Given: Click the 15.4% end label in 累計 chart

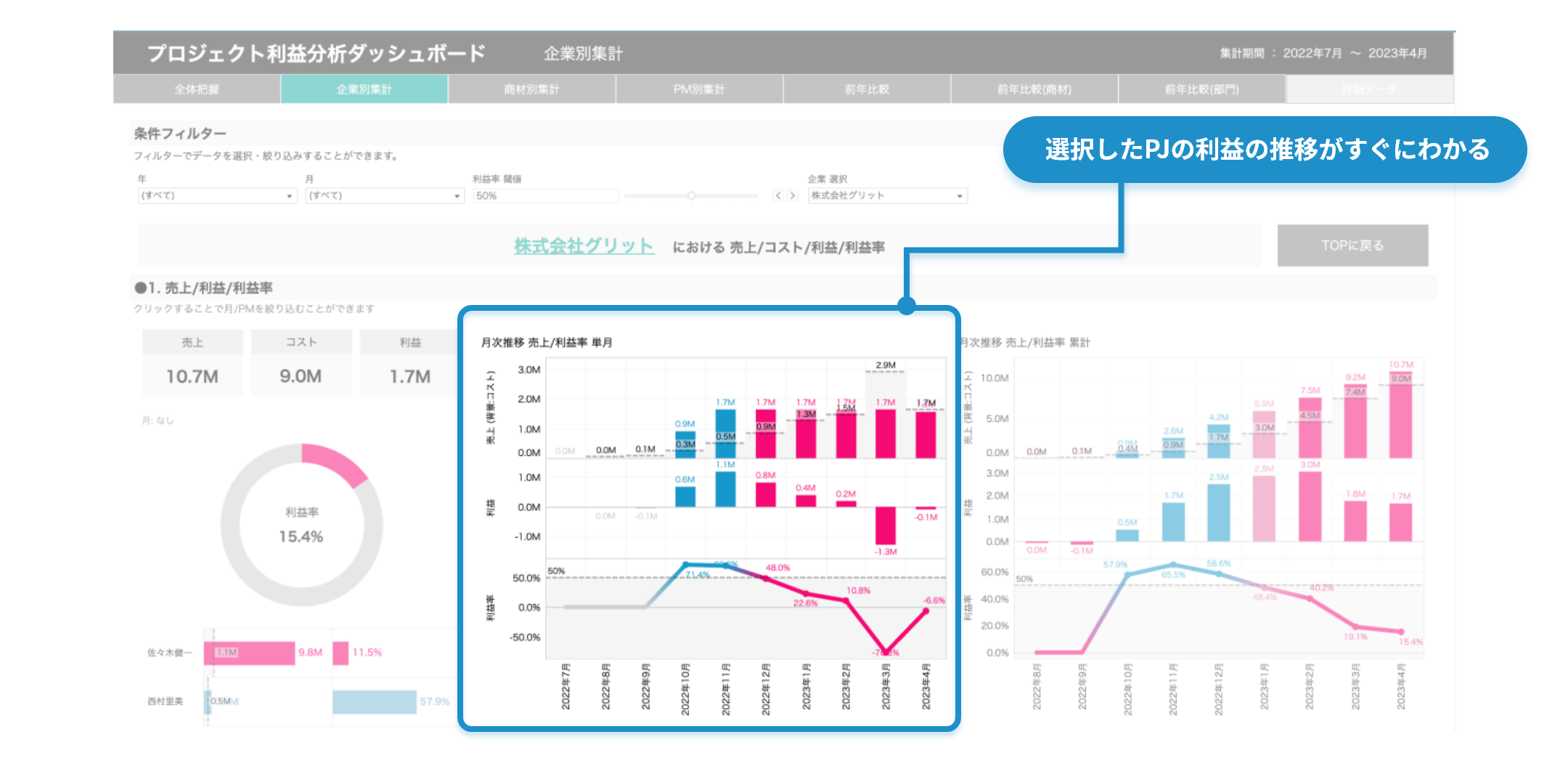Looking at the screenshot, I should (1410, 642).
